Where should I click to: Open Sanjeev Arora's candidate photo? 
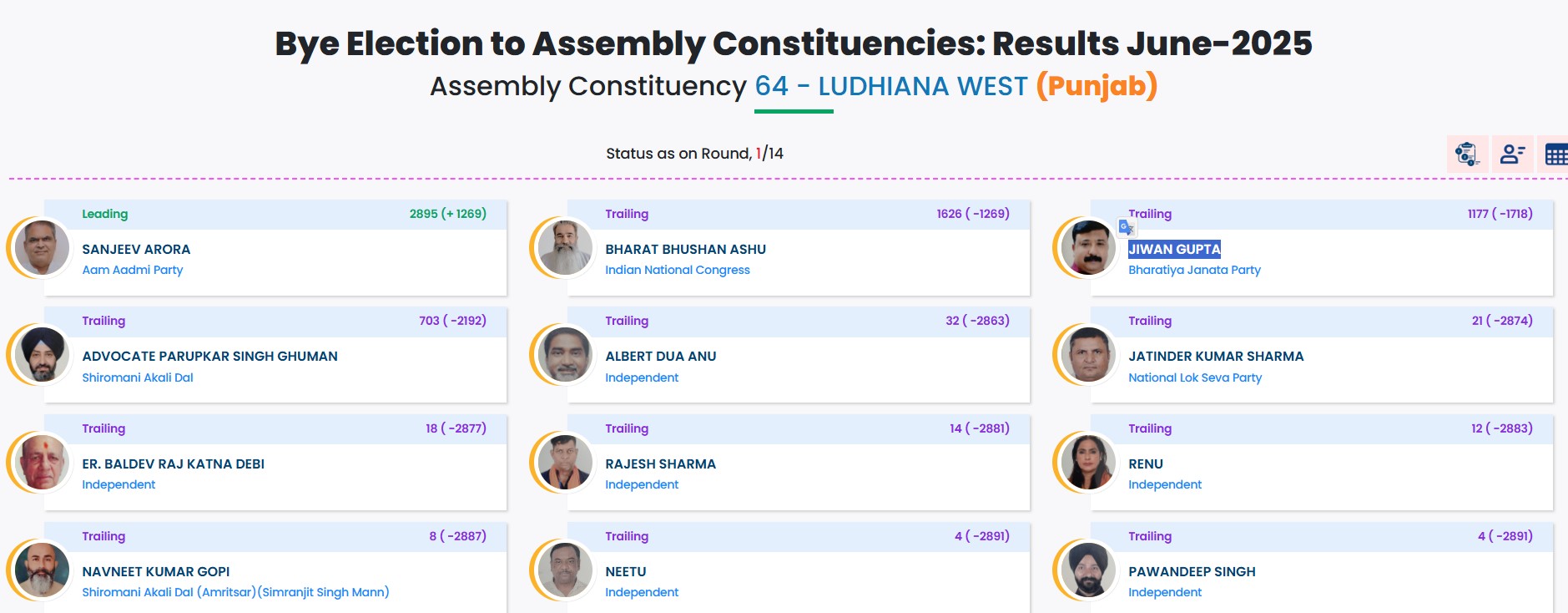40,248
